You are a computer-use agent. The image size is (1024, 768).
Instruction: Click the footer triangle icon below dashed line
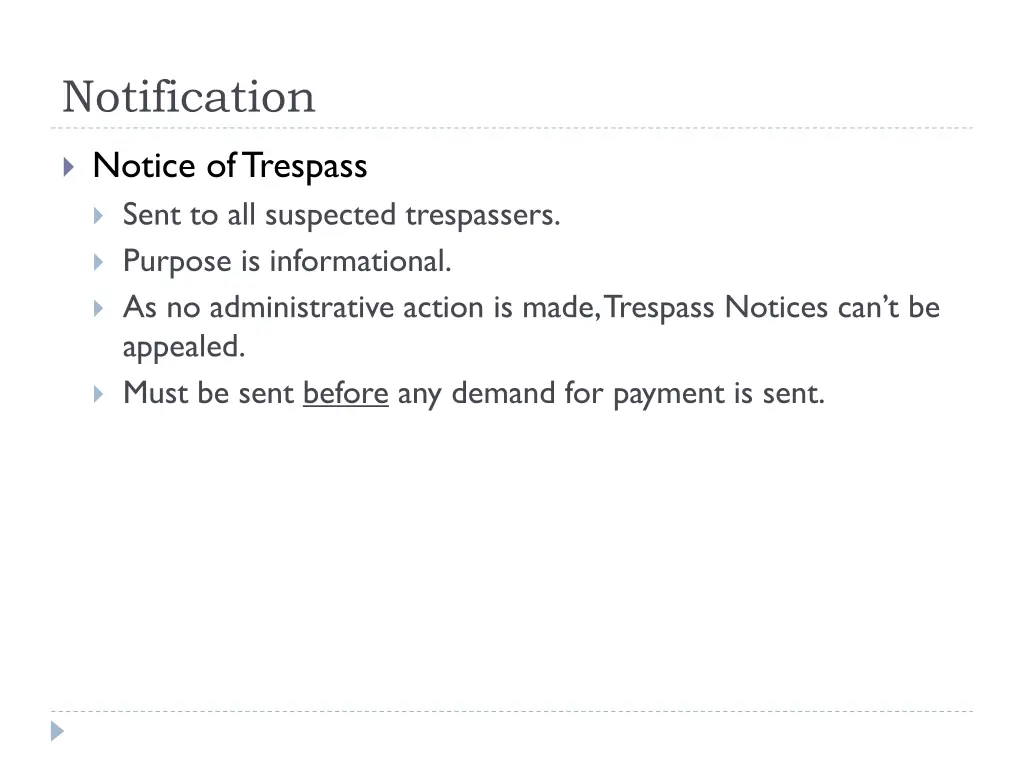coord(57,731)
